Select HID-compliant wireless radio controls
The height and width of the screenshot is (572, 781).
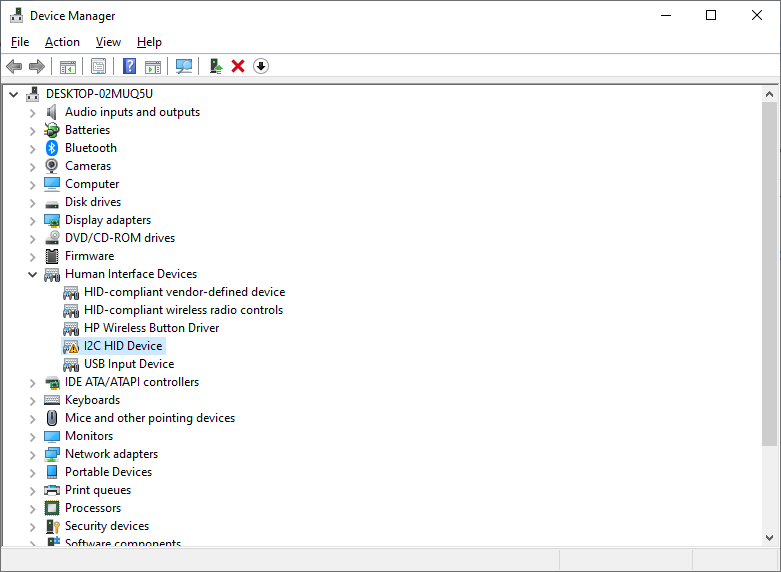click(x=183, y=310)
